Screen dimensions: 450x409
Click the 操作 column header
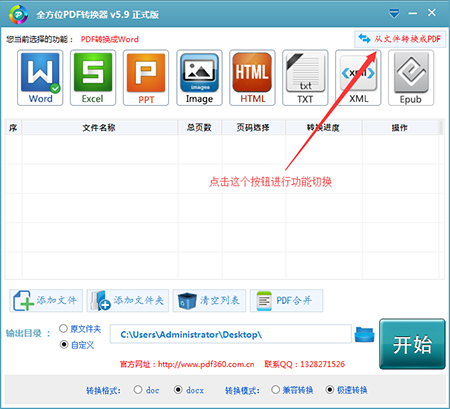[400, 128]
